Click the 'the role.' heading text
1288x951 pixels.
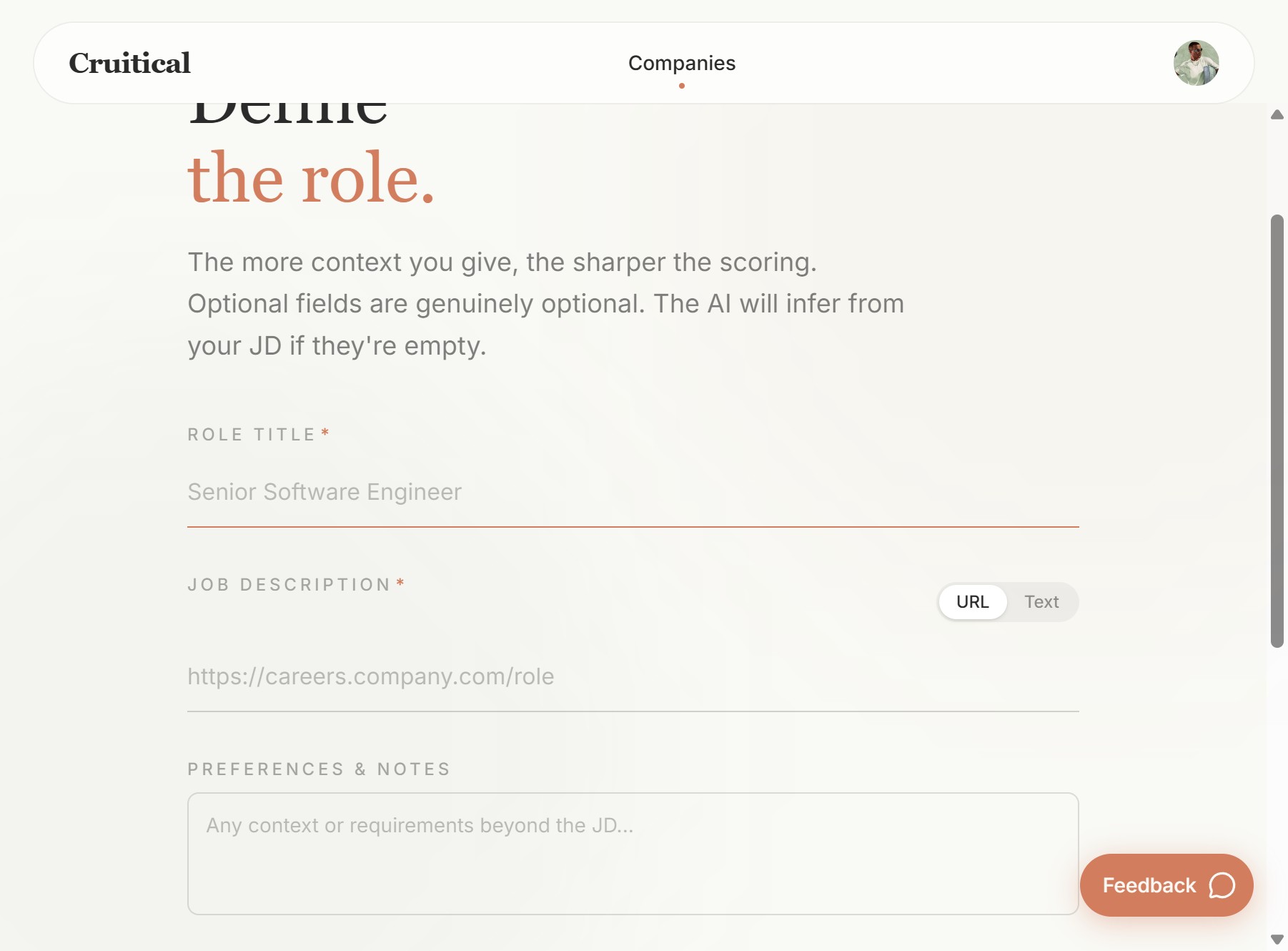click(x=311, y=179)
